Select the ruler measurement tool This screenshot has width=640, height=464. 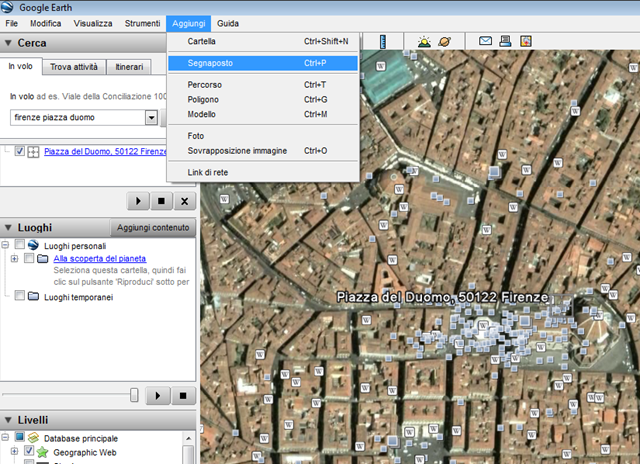click(x=382, y=42)
